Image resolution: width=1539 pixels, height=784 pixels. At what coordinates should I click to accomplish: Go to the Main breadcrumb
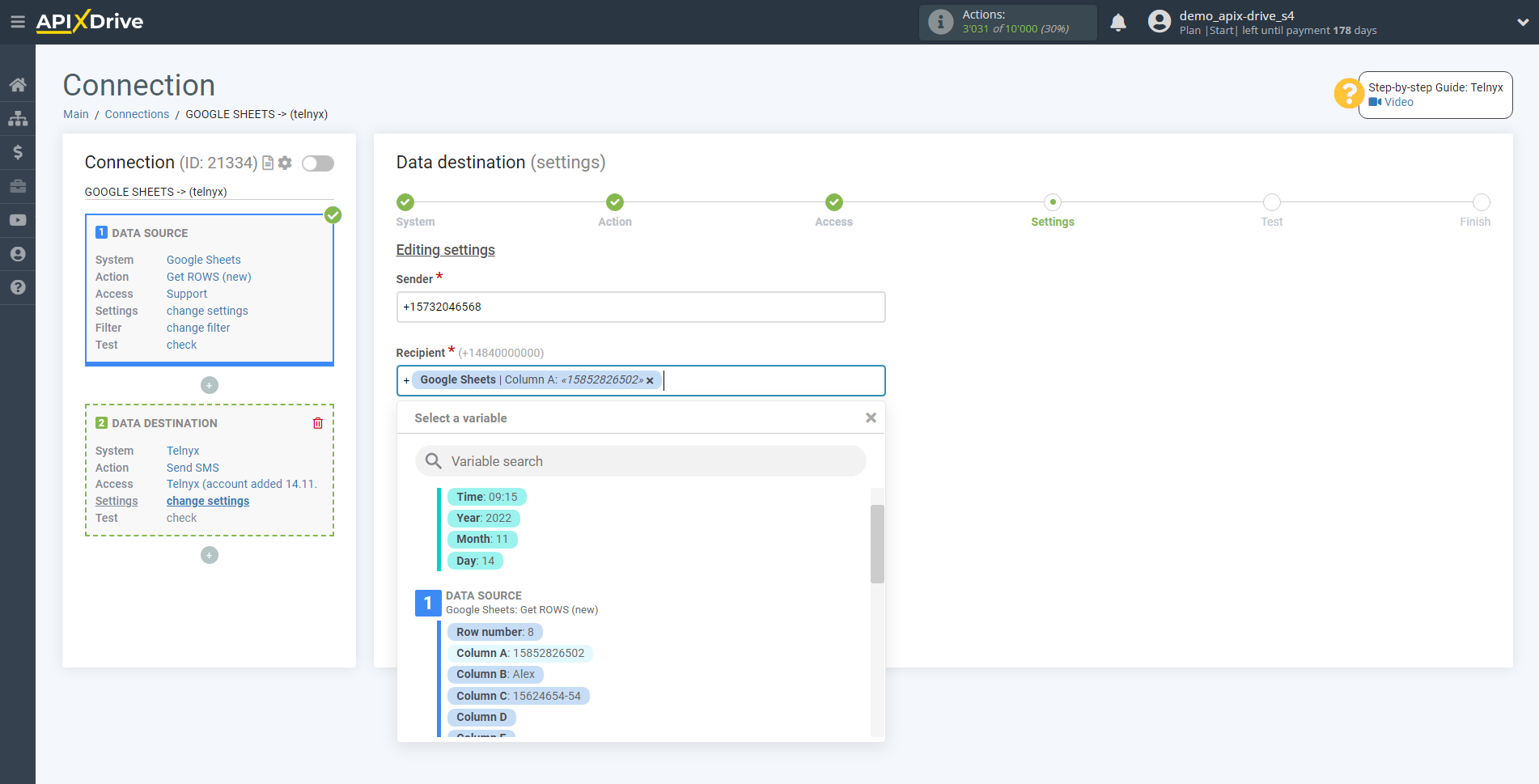[76, 114]
